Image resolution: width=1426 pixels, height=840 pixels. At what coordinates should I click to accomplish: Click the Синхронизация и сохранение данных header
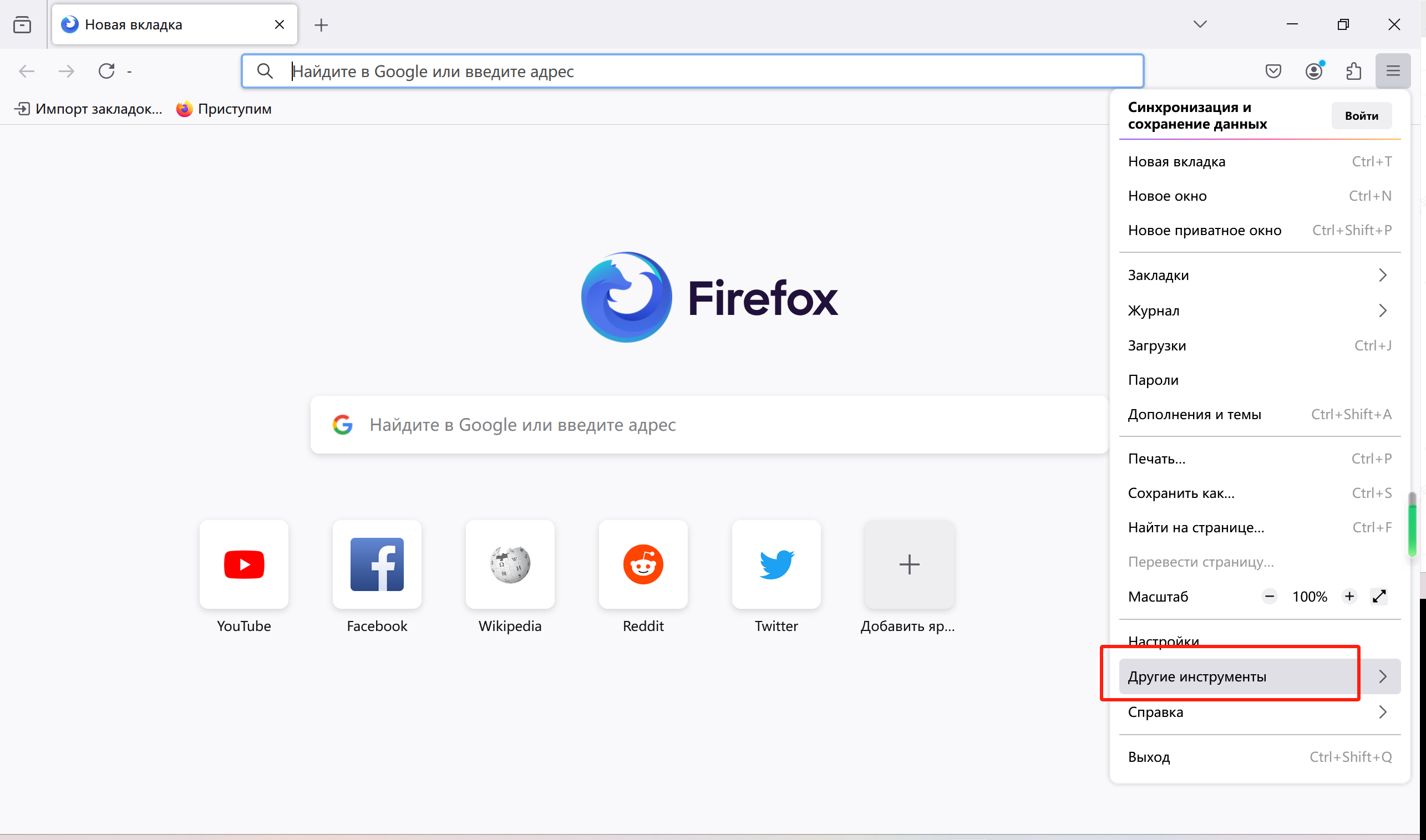(1197, 115)
